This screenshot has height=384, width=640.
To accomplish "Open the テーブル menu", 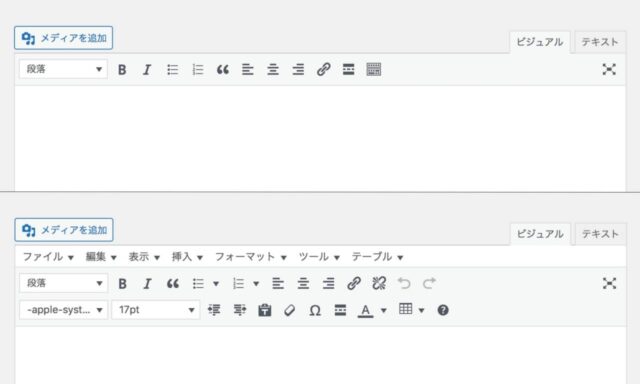I will click(378, 257).
